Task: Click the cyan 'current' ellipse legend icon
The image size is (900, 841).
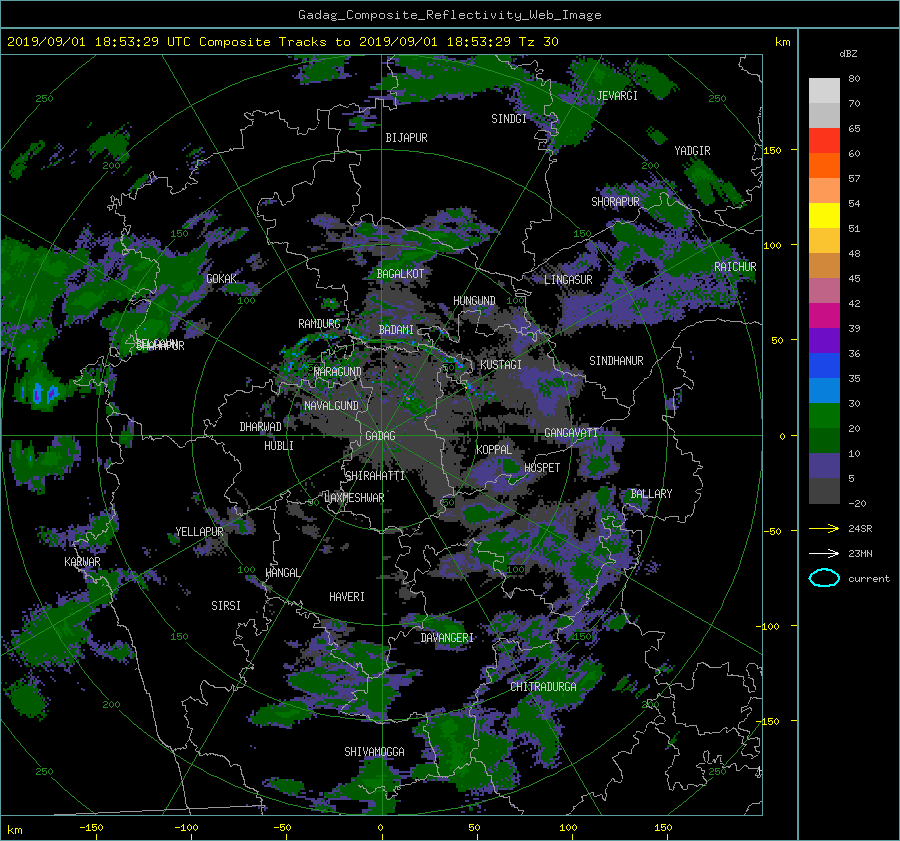Action: (824, 578)
